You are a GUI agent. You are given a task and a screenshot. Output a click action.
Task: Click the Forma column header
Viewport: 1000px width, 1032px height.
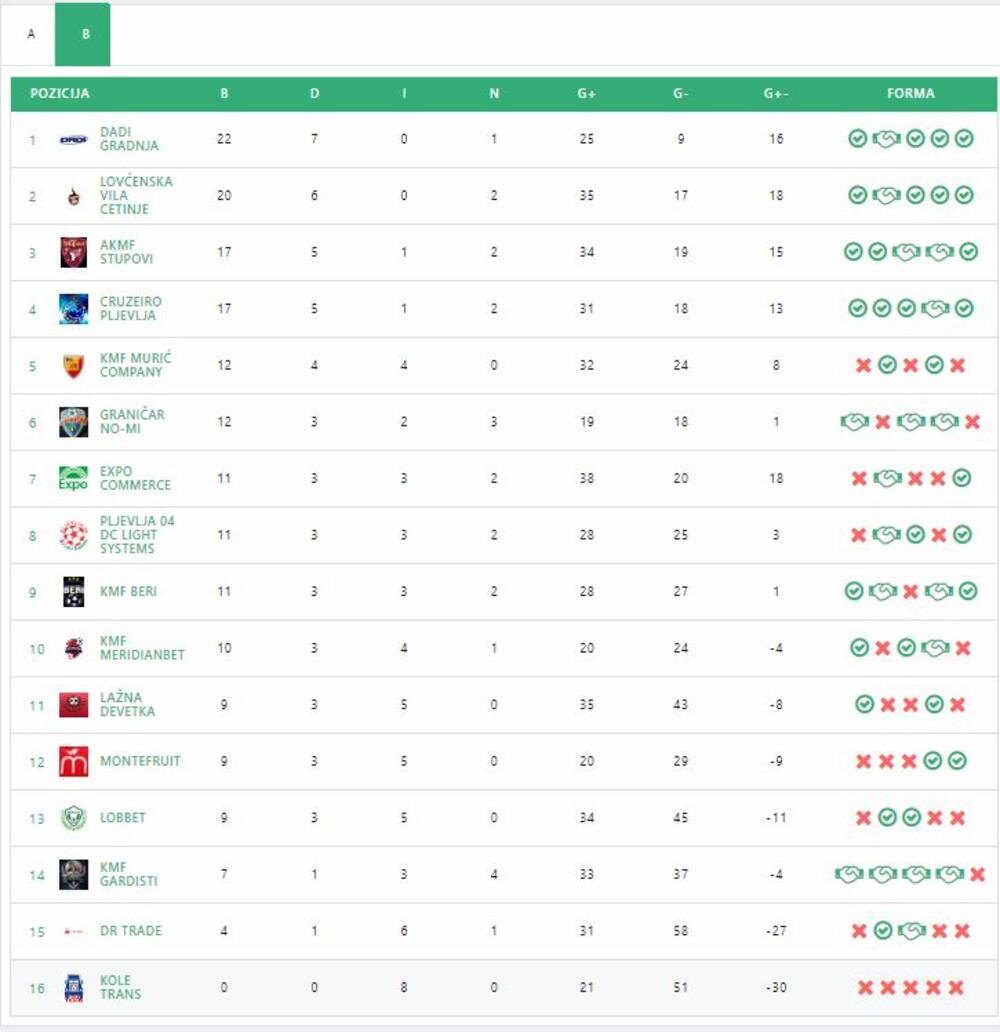click(910, 94)
